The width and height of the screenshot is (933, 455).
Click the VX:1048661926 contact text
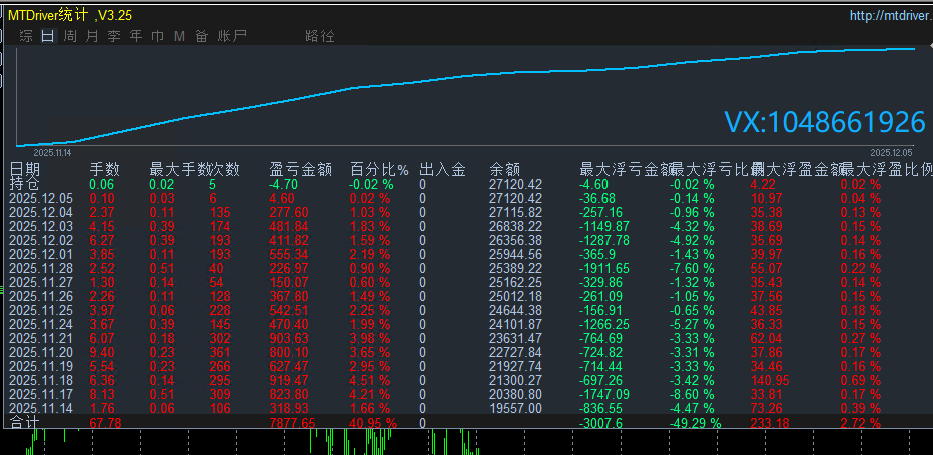824,123
